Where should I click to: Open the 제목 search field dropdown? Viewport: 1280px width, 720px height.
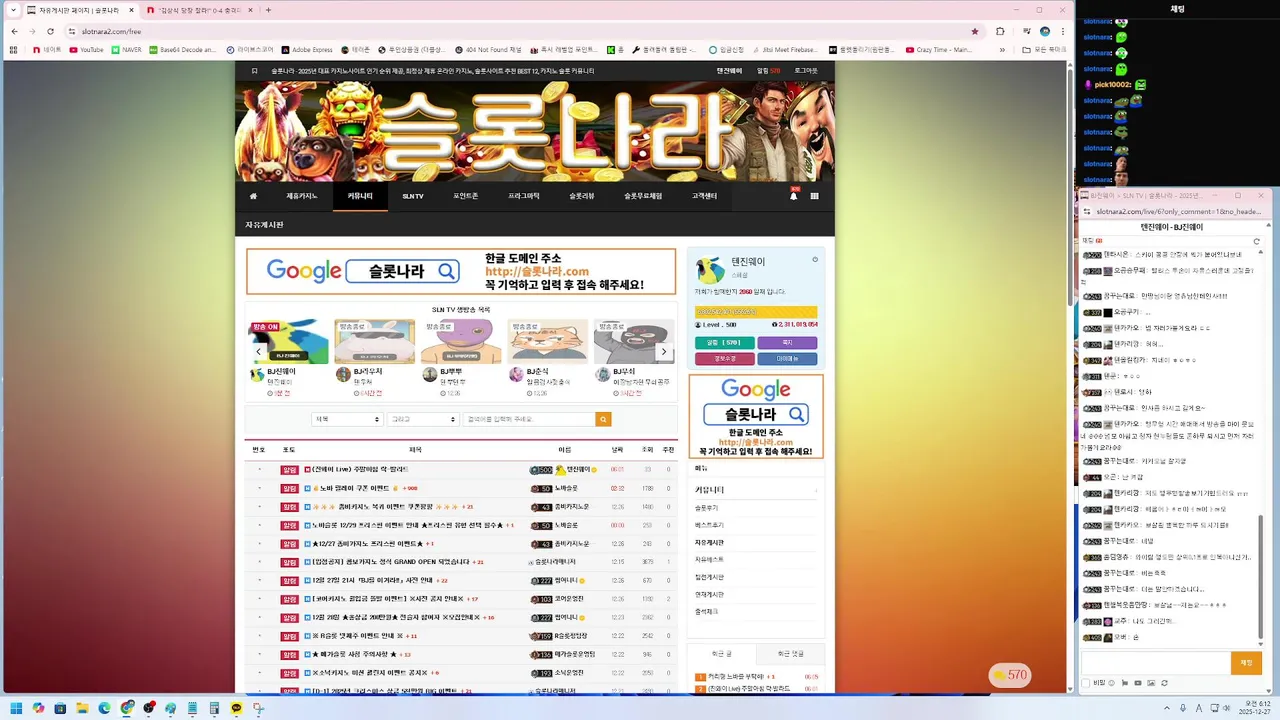[x=346, y=419]
